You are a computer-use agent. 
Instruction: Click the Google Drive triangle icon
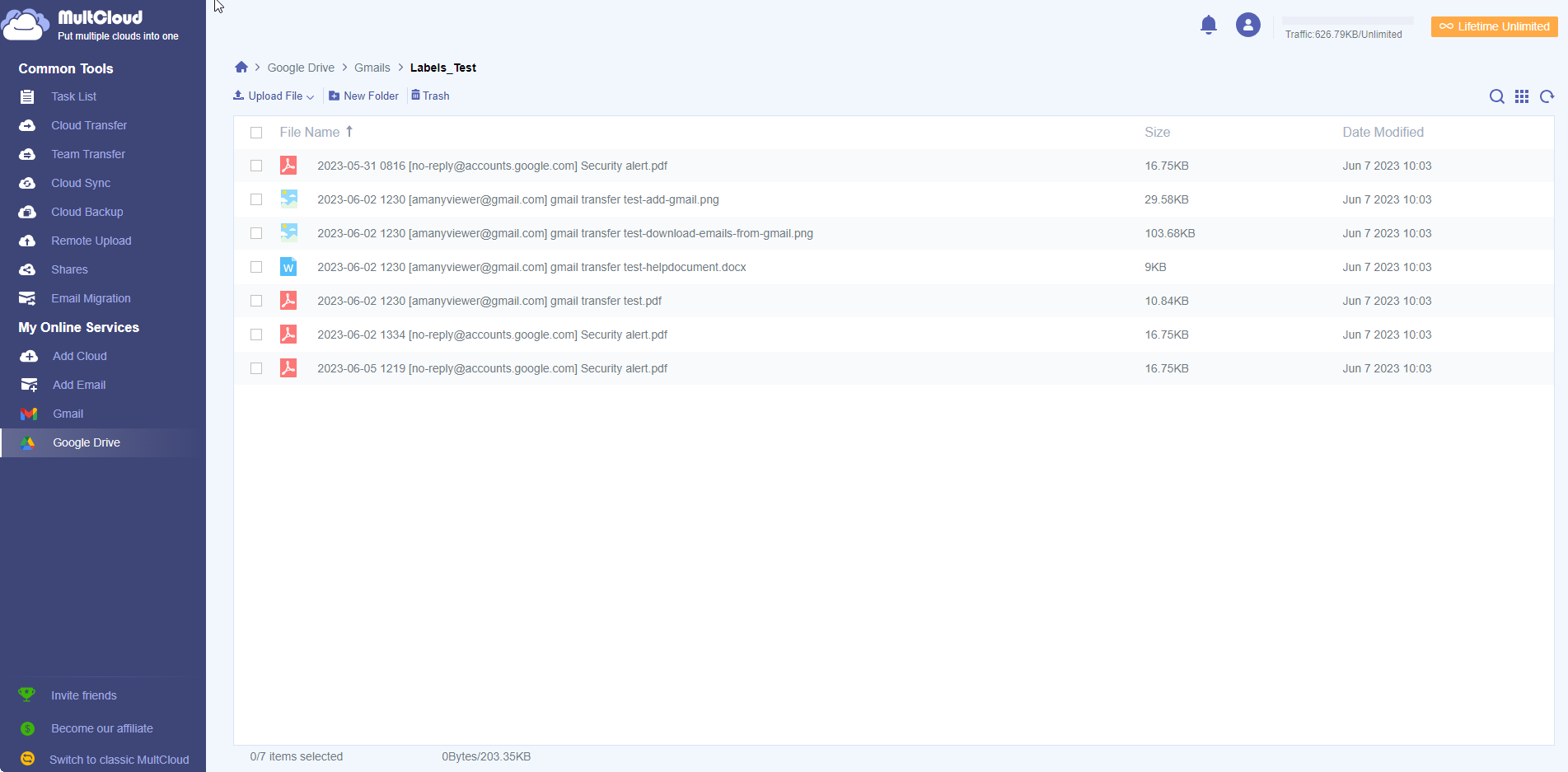coord(28,442)
